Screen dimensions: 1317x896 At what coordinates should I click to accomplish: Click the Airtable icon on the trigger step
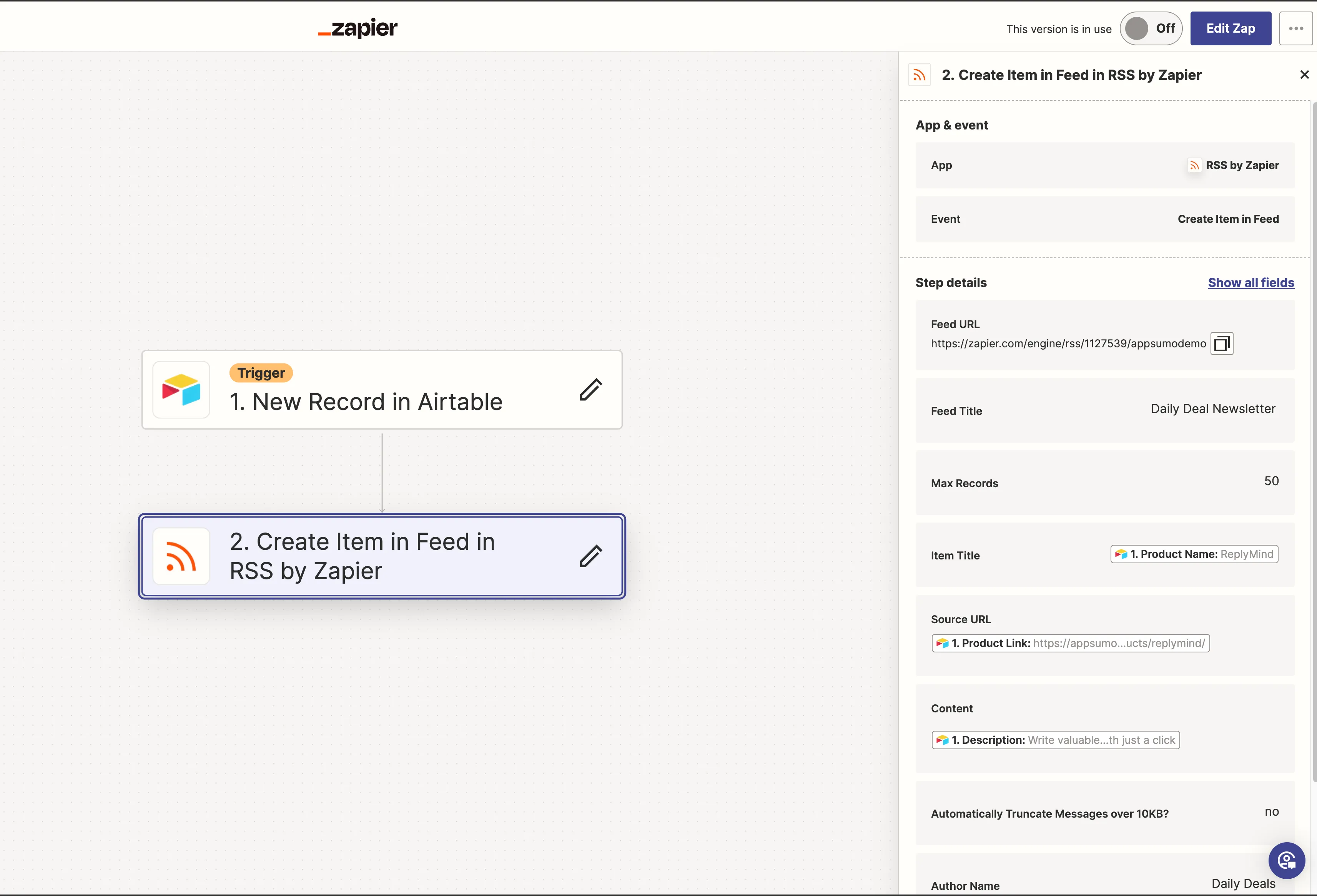[x=181, y=390]
